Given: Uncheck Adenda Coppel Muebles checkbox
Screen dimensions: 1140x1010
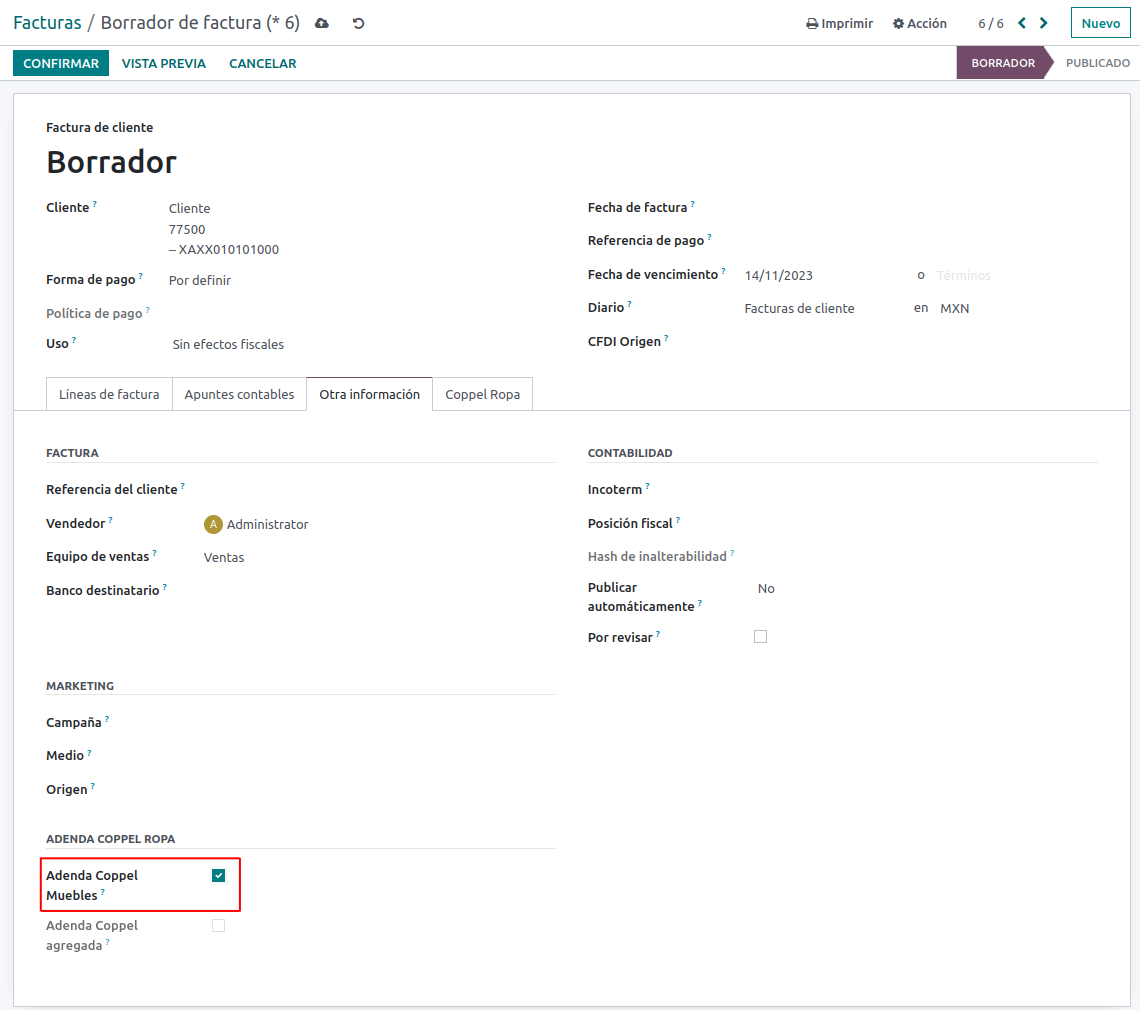Looking at the screenshot, I should 219,876.
